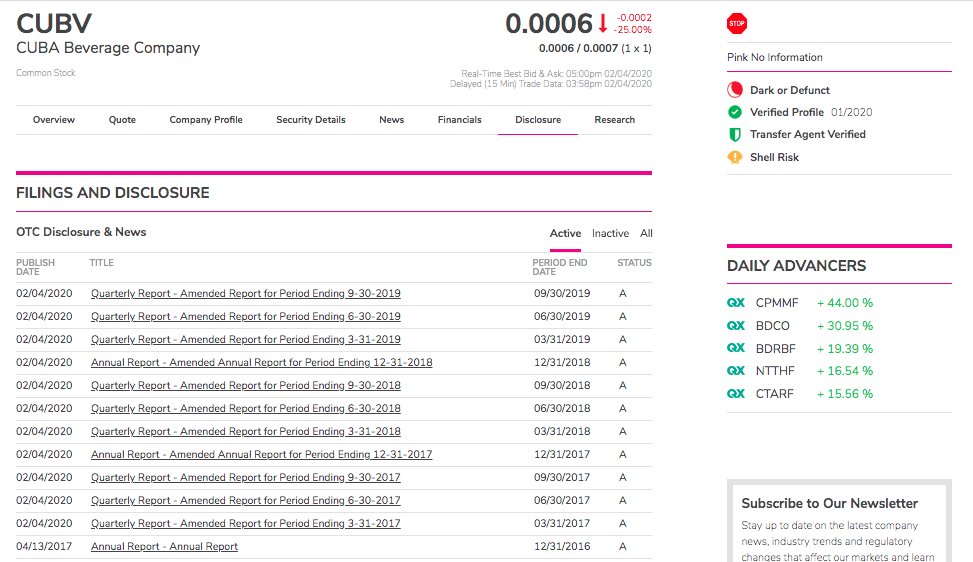Click the + 15.56 % advancer value

(x=845, y=394)
